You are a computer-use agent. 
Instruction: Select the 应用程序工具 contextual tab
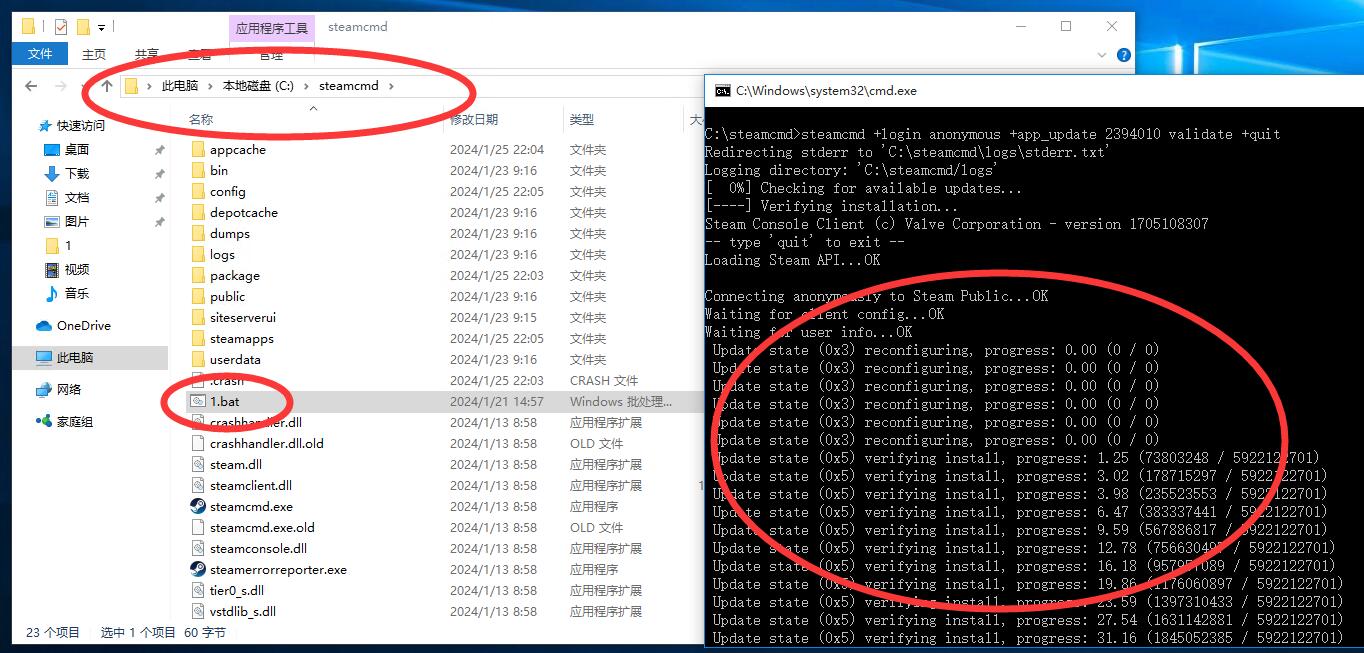pyautogui.click(x=272, y=28)
